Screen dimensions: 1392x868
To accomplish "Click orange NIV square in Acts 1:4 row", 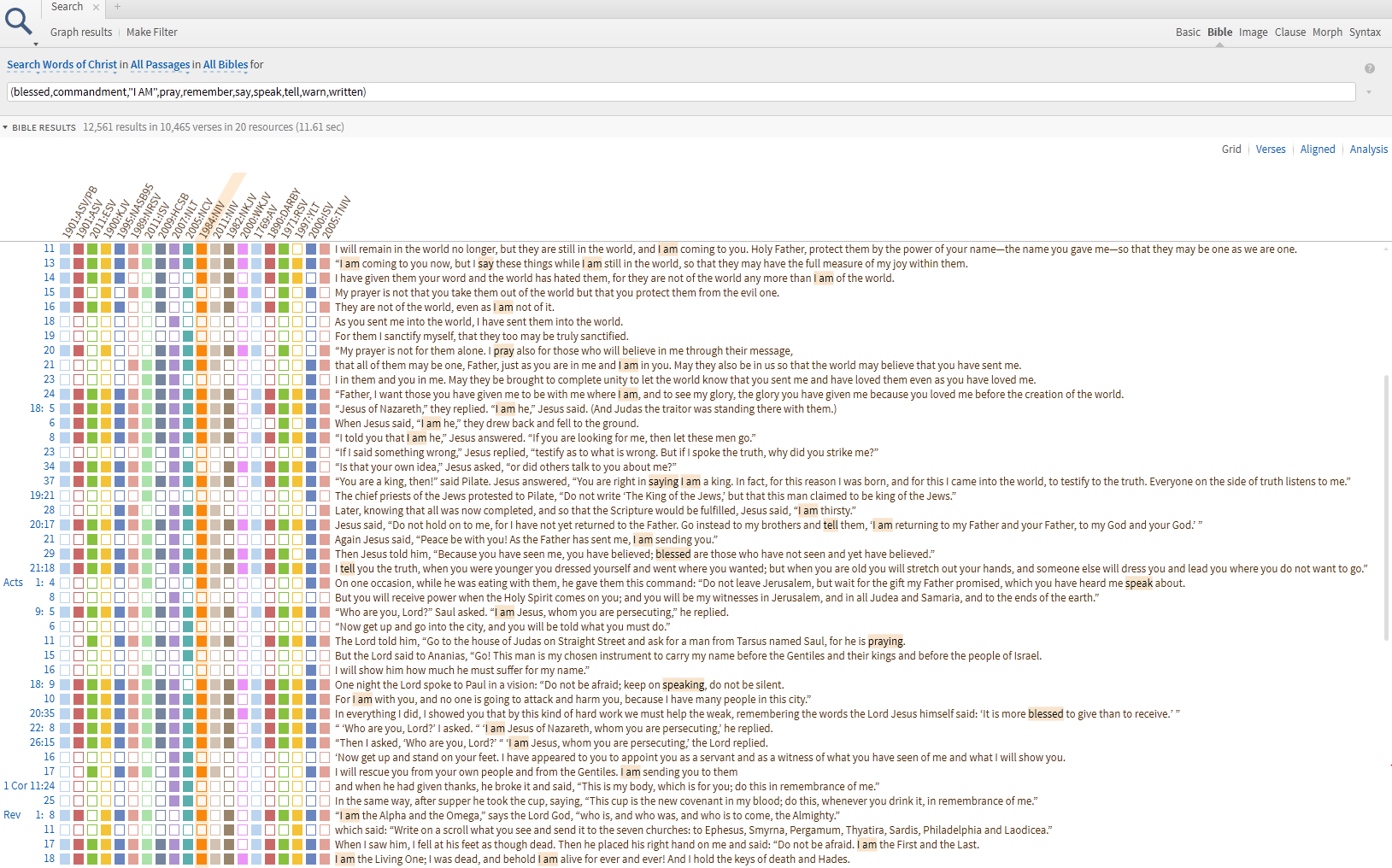I will coord(202,584).
